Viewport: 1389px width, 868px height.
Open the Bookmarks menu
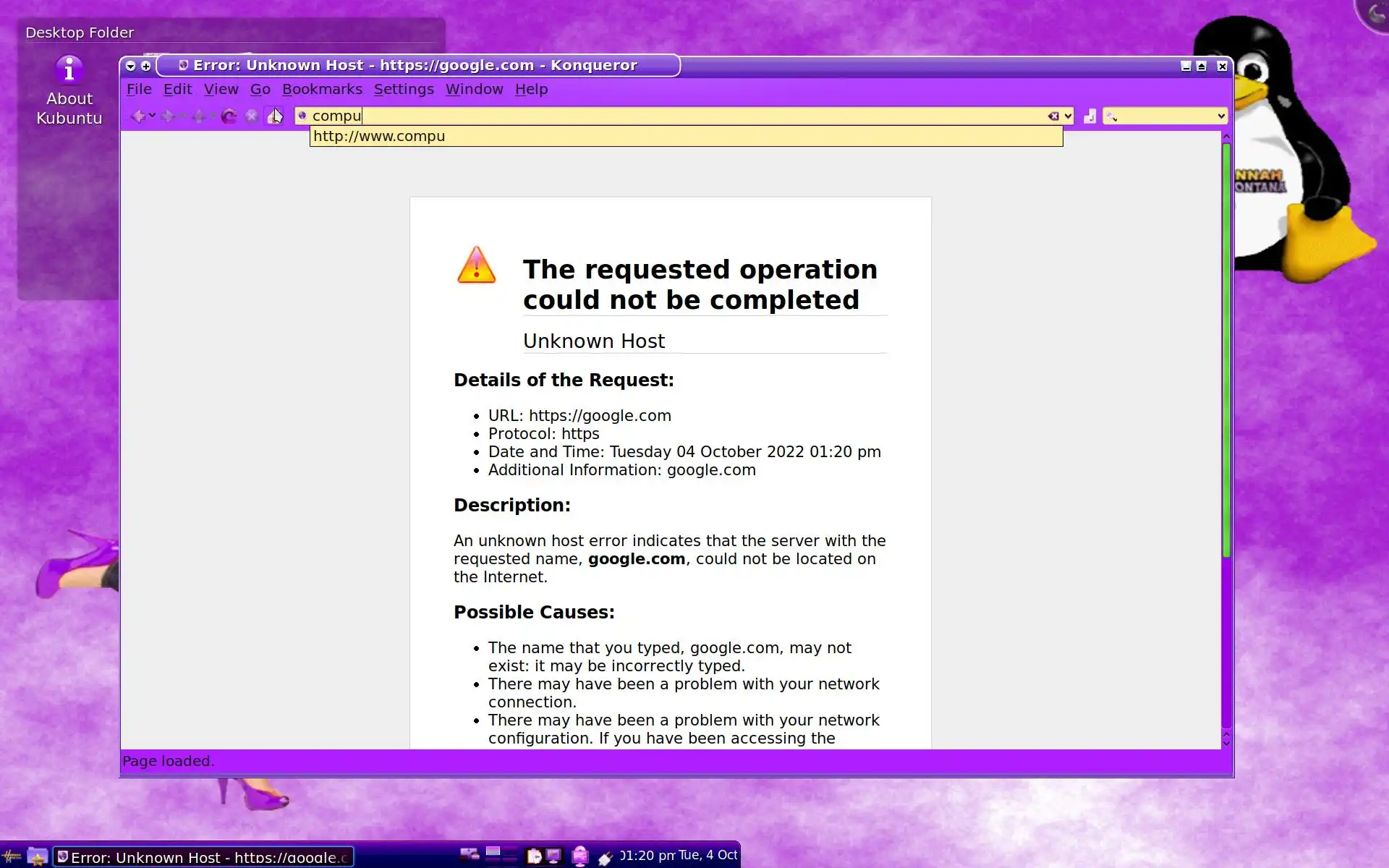322,89
